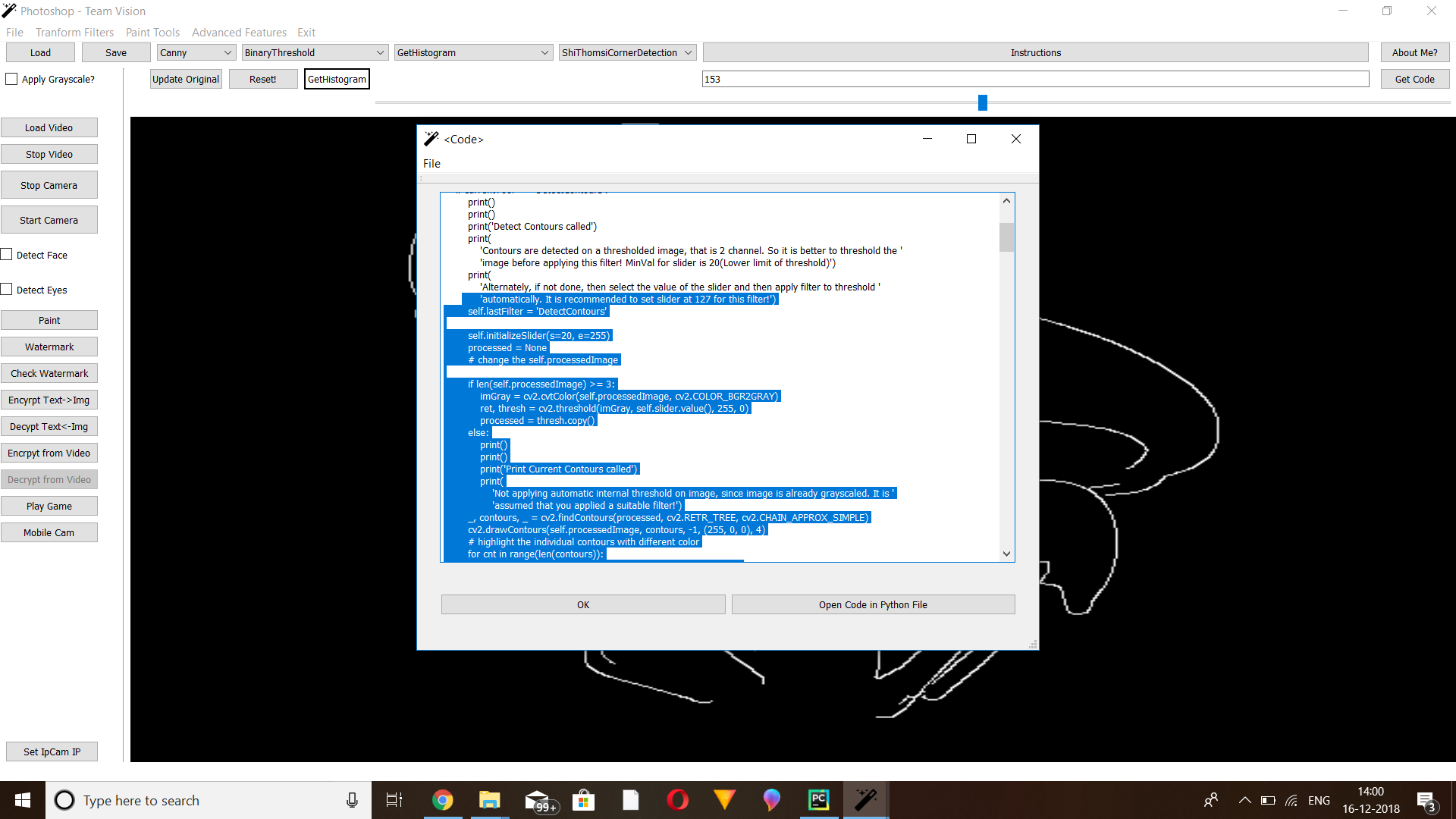Open File Explorer in taskbar
This screenshot has width=1456, height=819.
click(x=489, y=800)
